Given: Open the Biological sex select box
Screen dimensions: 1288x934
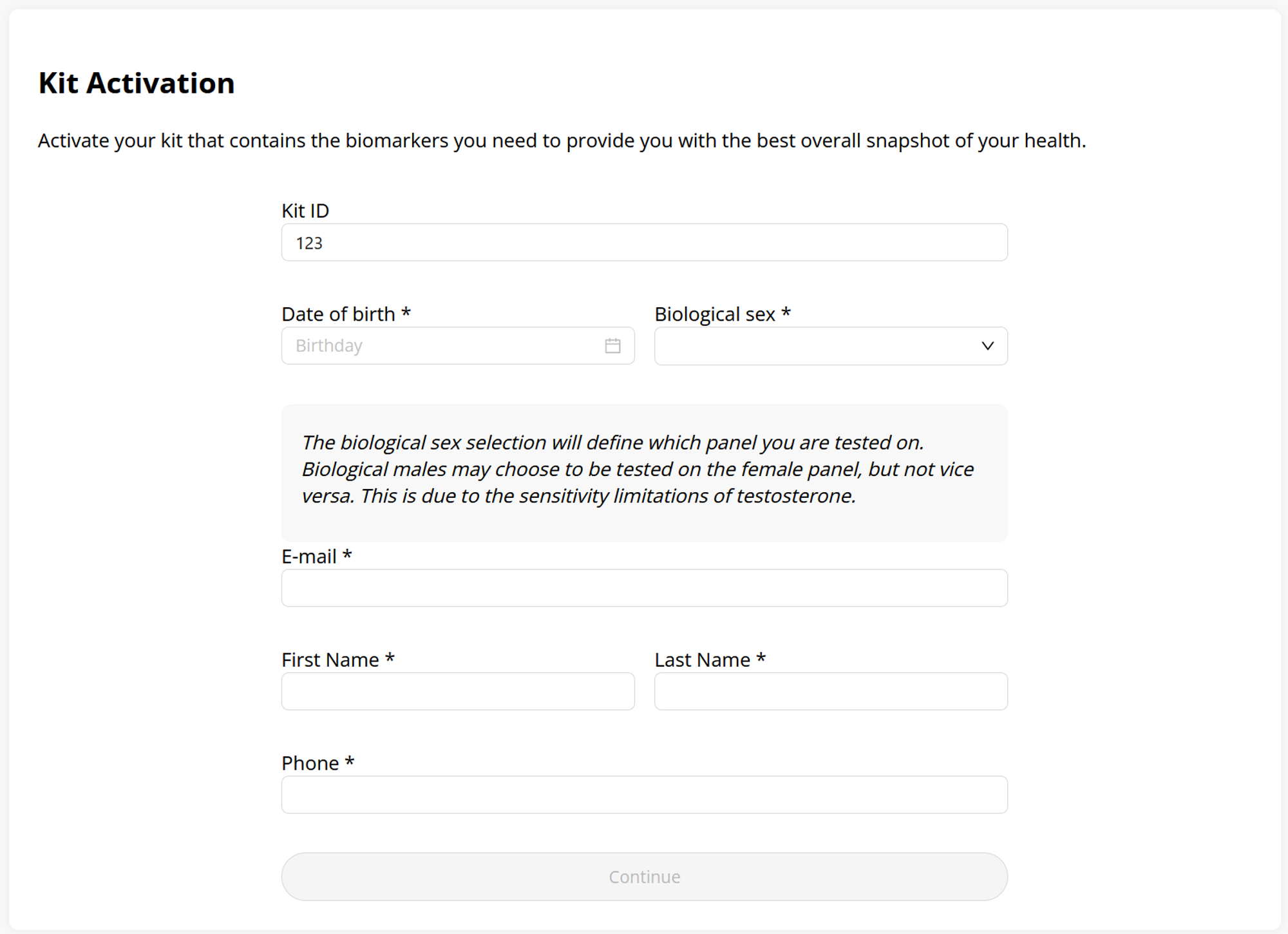Looking at the screenshot, I should (x=831, y=346).
